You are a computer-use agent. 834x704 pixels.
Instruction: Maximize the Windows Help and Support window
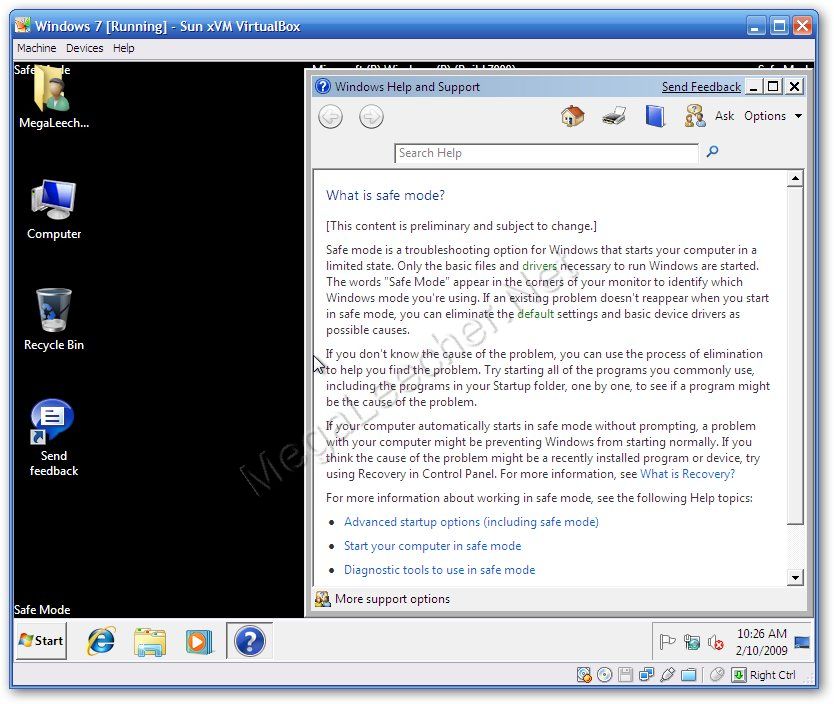coord(773,86)
